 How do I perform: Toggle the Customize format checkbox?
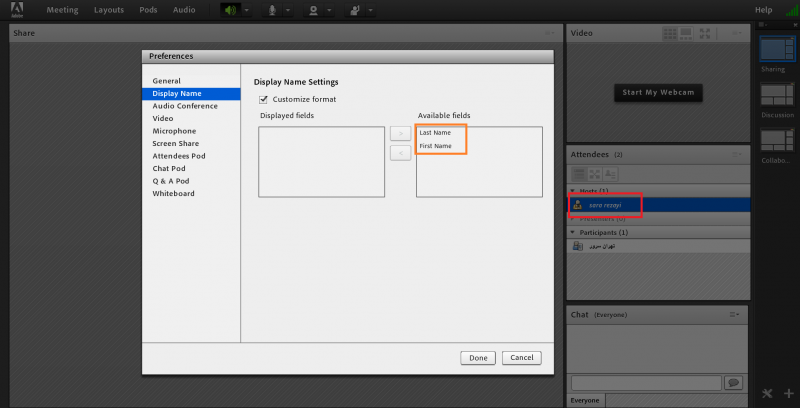(x=264, y=99)
